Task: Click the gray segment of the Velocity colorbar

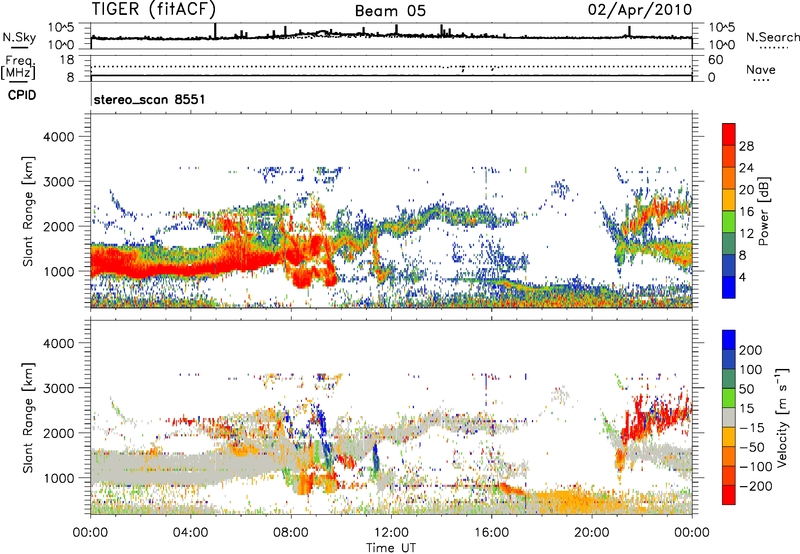Action: pyautogui.click(x=729, y=417)
